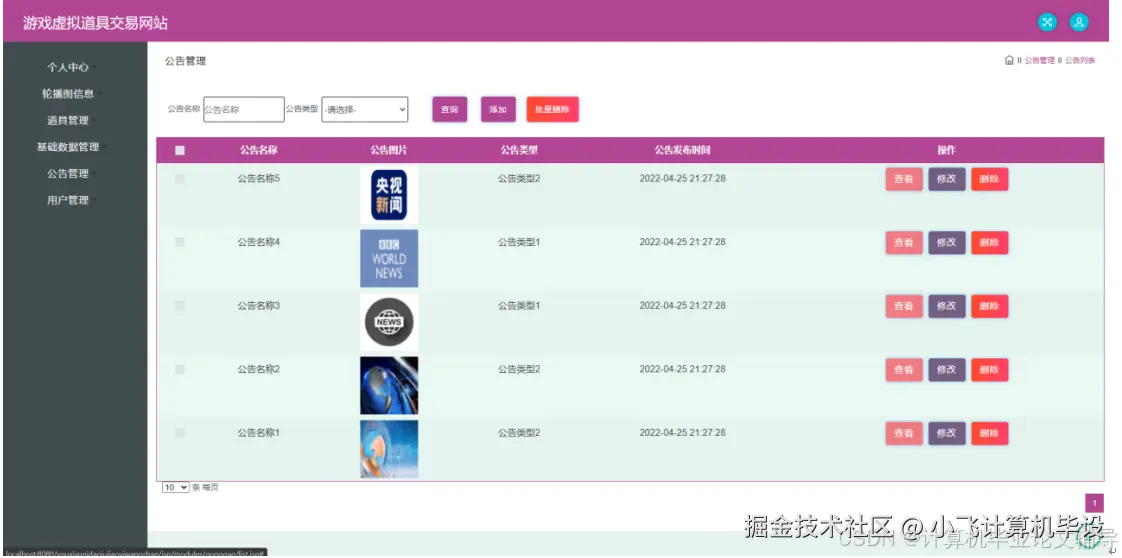
Task: Check the box for 公告名称4 row
Action: (x=180, y=243)
